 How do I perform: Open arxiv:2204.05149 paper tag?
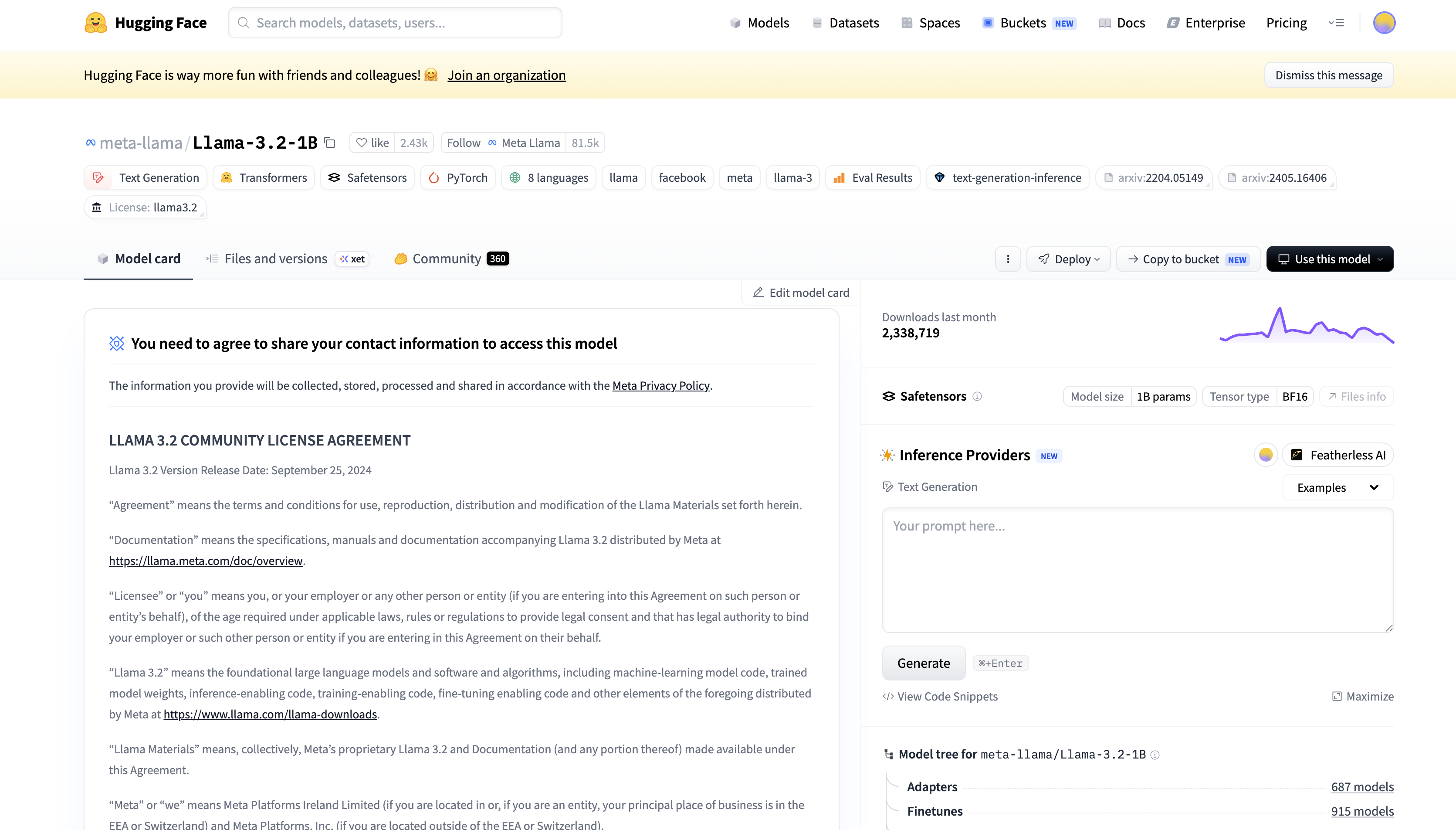coord(1154,178)
